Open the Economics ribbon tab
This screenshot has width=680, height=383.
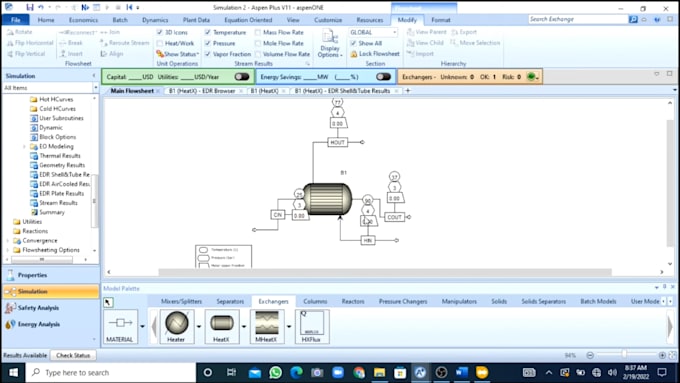[x=83, y=20]
